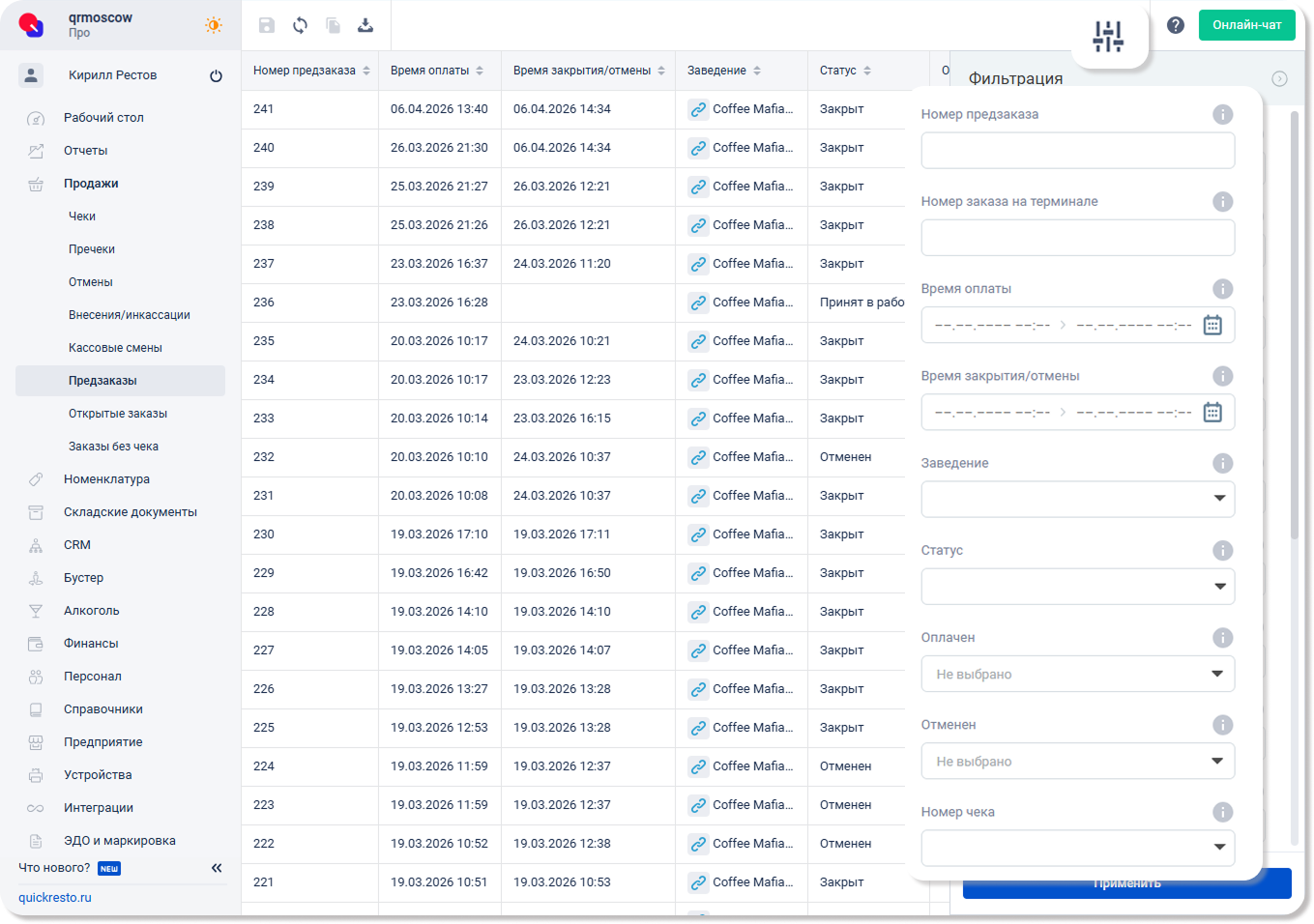Click the save icon in toolbar
This screenshot has width=1314, height=924.
[267, 25]
